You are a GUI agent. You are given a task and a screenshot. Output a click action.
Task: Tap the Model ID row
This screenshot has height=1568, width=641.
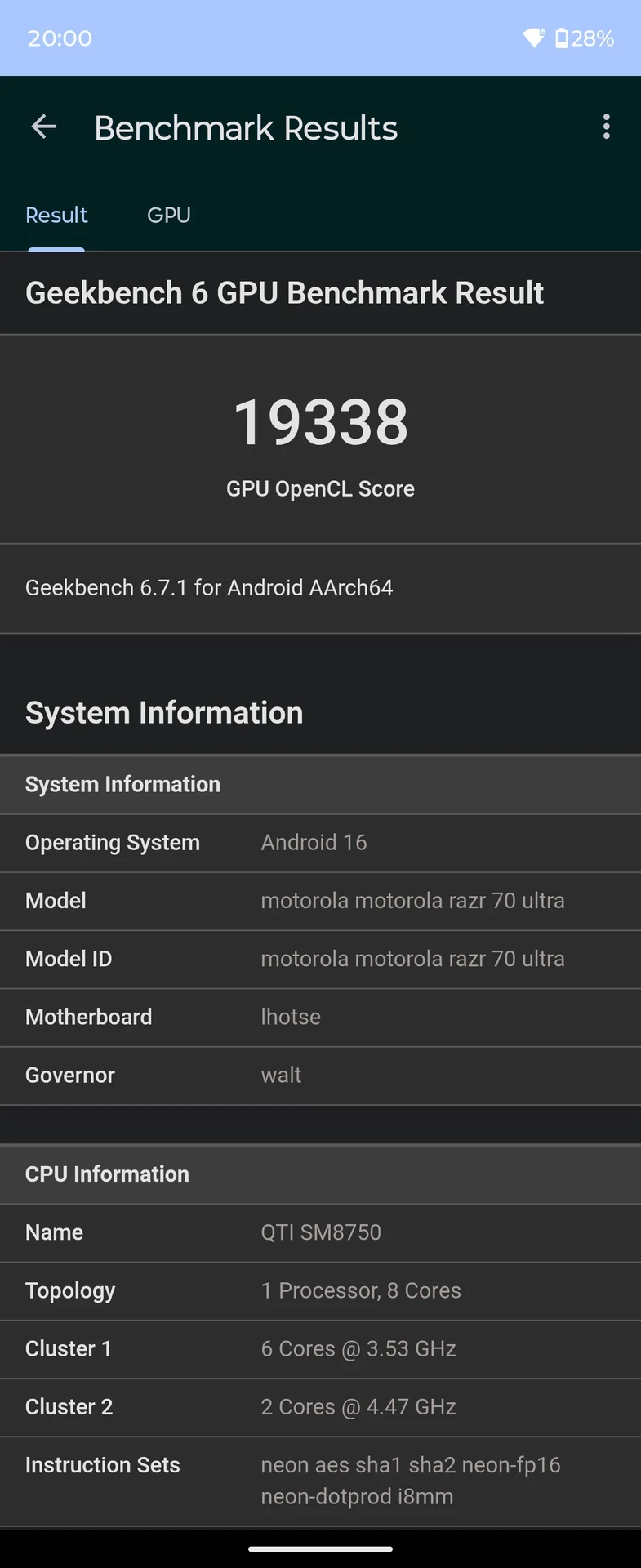tap(320, 959)
